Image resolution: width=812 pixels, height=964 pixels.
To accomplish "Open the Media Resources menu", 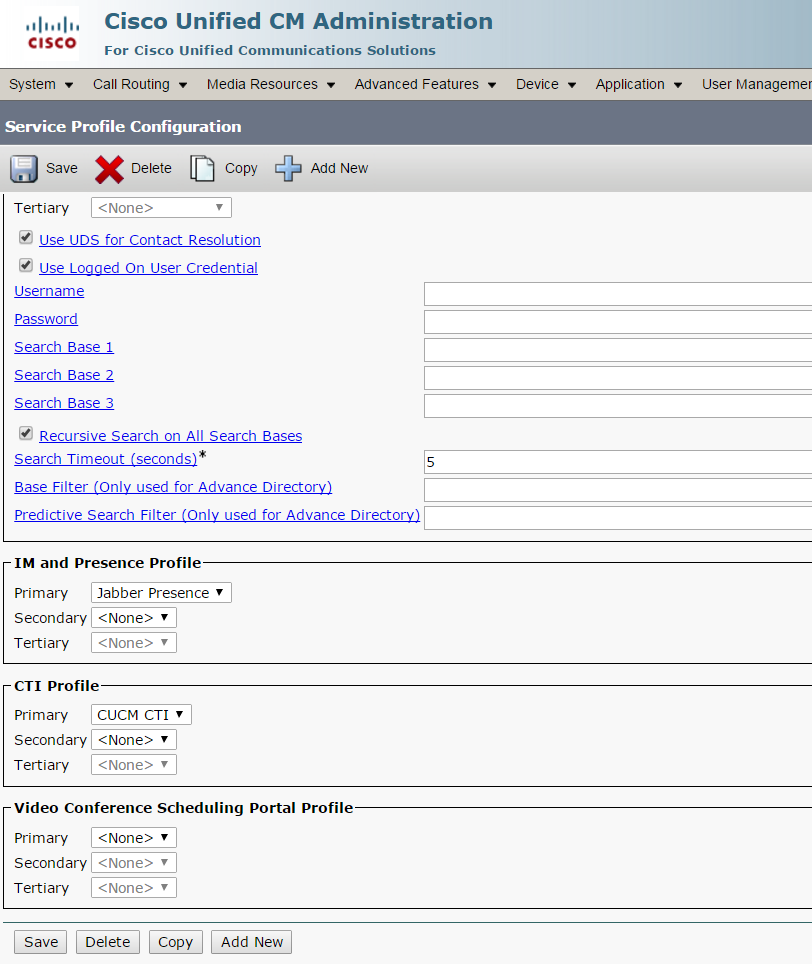I will (x=270, y=84).
